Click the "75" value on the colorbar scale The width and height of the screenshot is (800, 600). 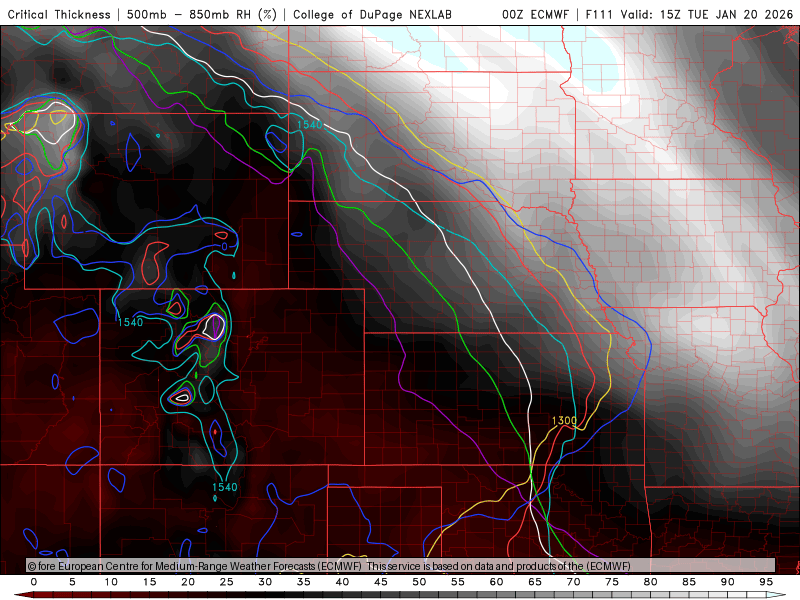coord(612,582)
